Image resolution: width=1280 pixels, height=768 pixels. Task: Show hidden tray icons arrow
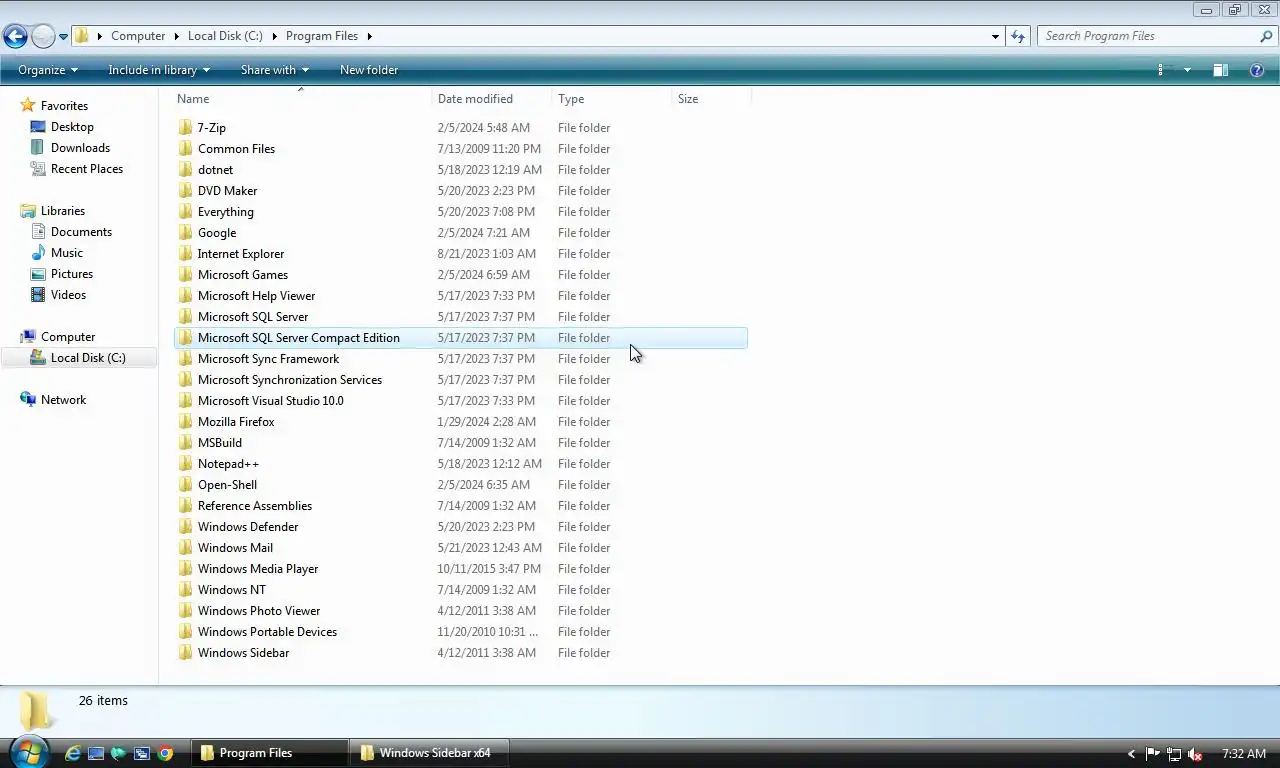pos(1131,754)
